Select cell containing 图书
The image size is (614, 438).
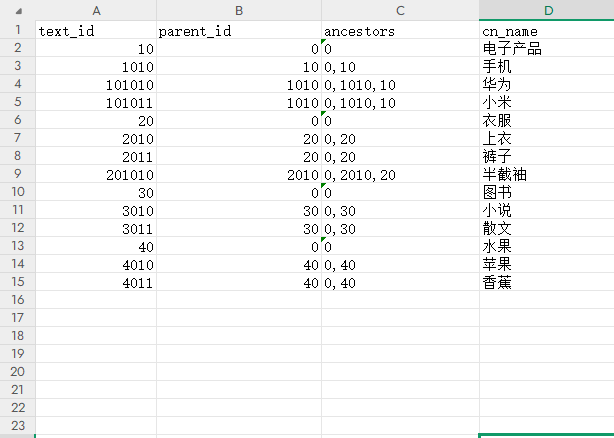[547, 192]
